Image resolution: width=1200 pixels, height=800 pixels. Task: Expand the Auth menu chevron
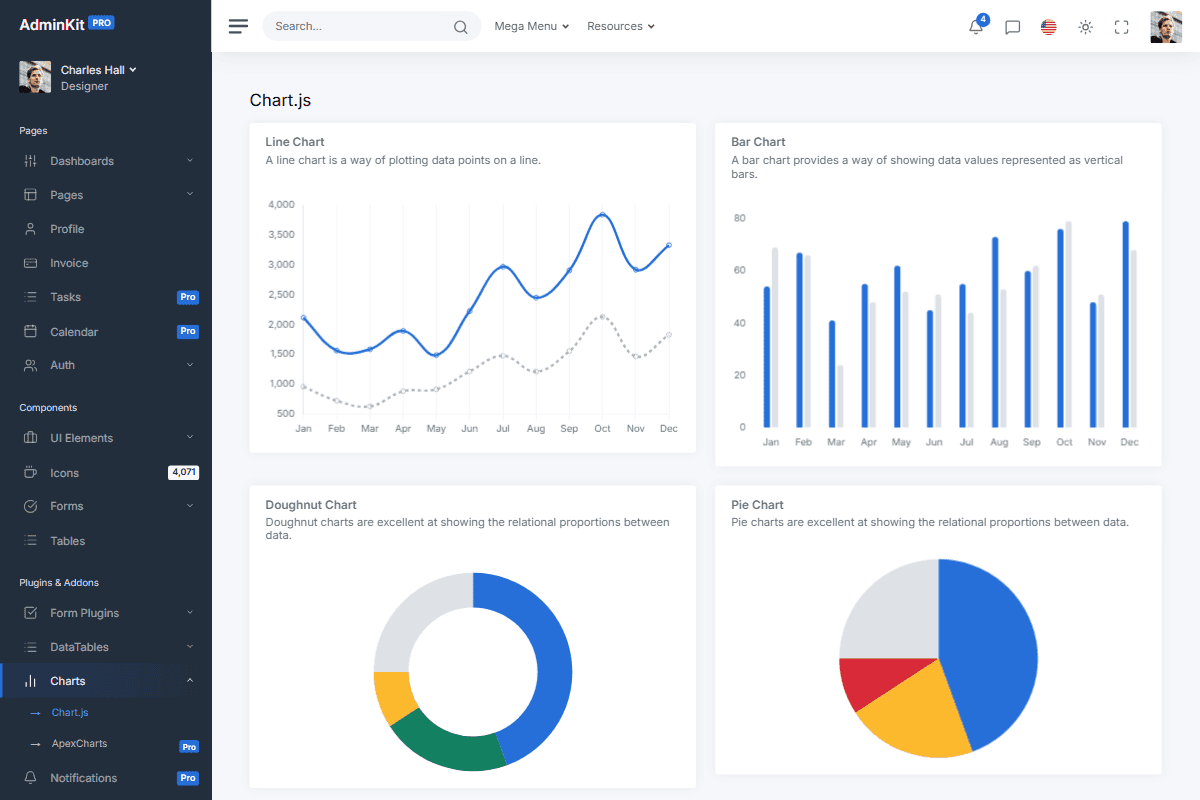pos(190,365)
